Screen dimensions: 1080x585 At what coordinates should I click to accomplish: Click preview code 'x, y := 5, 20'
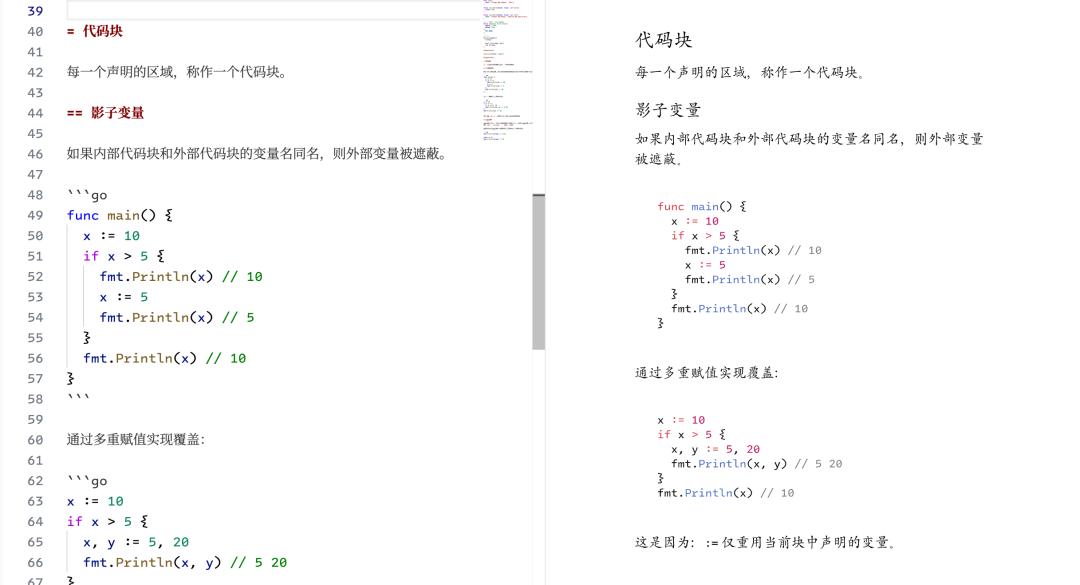pos(715,449)
